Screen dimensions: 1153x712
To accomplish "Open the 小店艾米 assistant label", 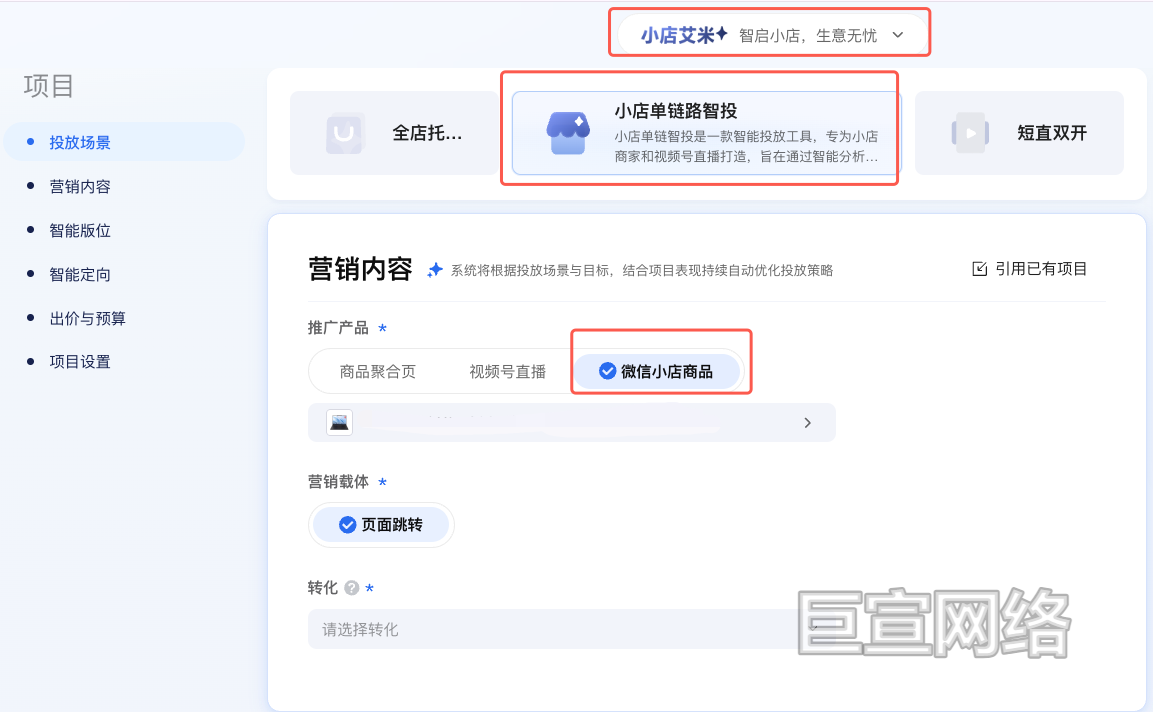I will click(x=684, y=35).
